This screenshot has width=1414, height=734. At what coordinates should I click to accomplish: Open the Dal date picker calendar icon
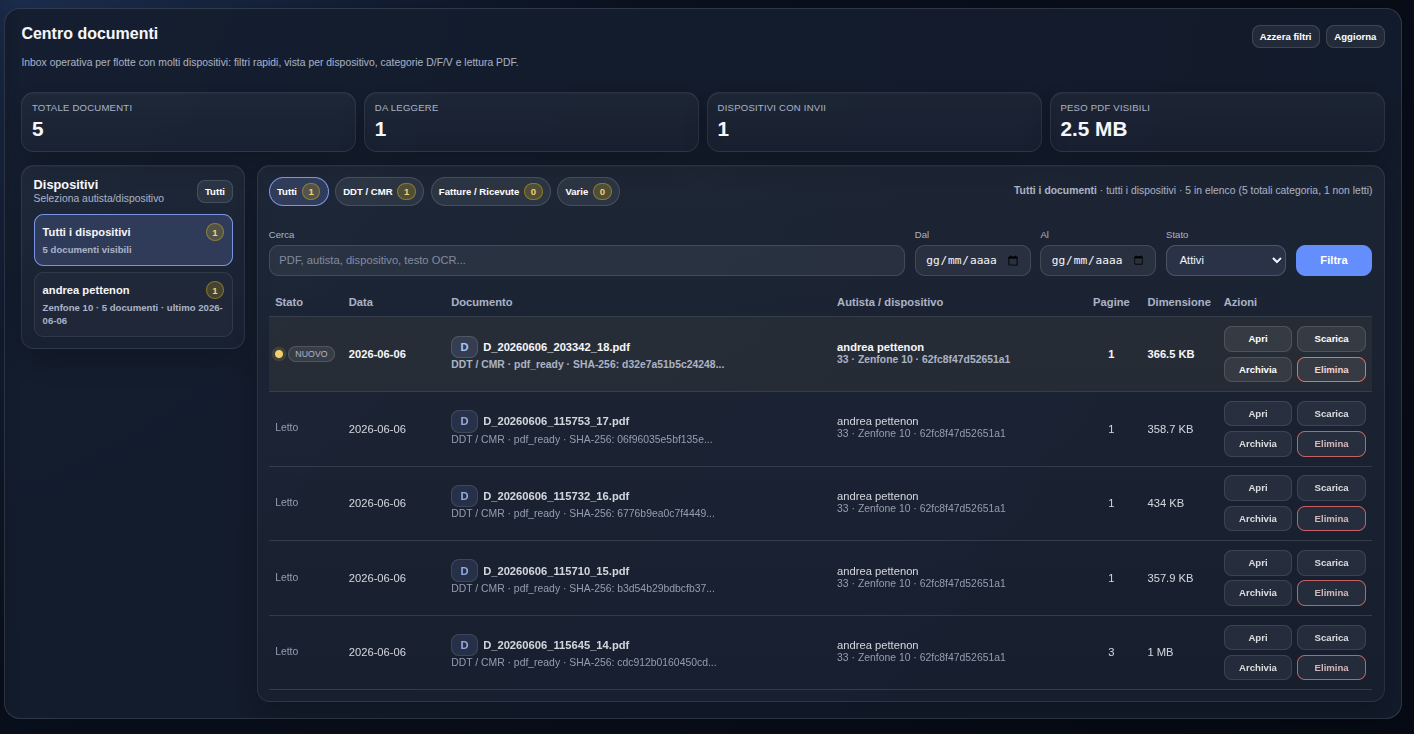click(1013, 260)
